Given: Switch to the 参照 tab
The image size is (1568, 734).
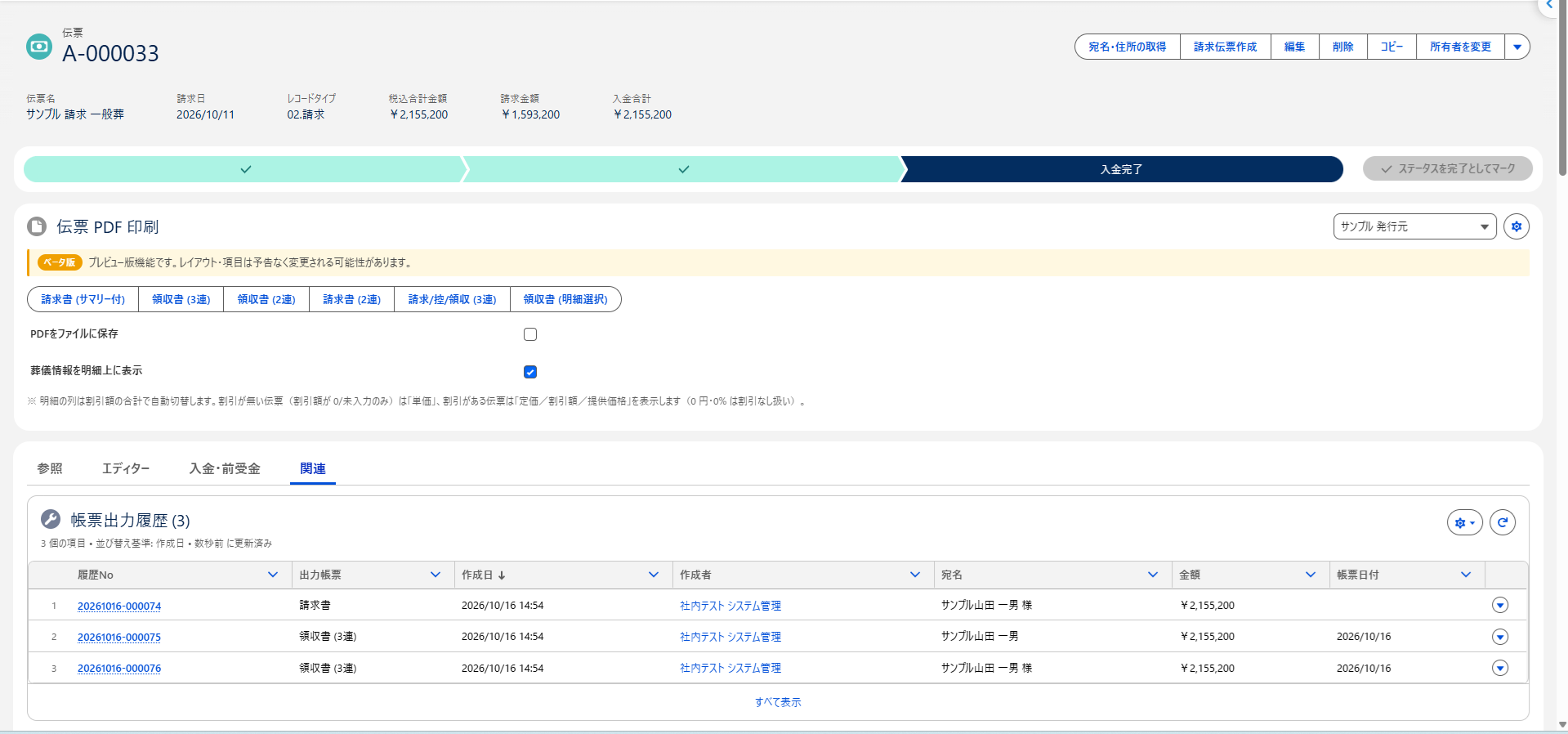Looking at the screenshot, I should click(50, 468).
